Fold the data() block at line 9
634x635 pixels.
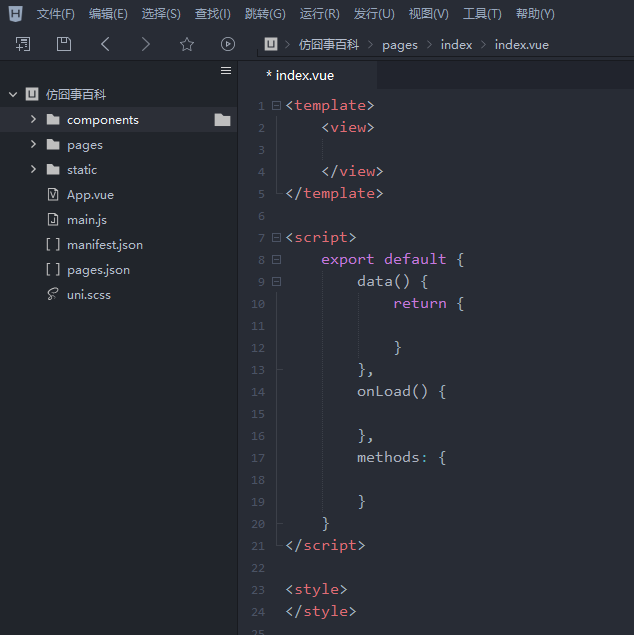pos(277,281)
